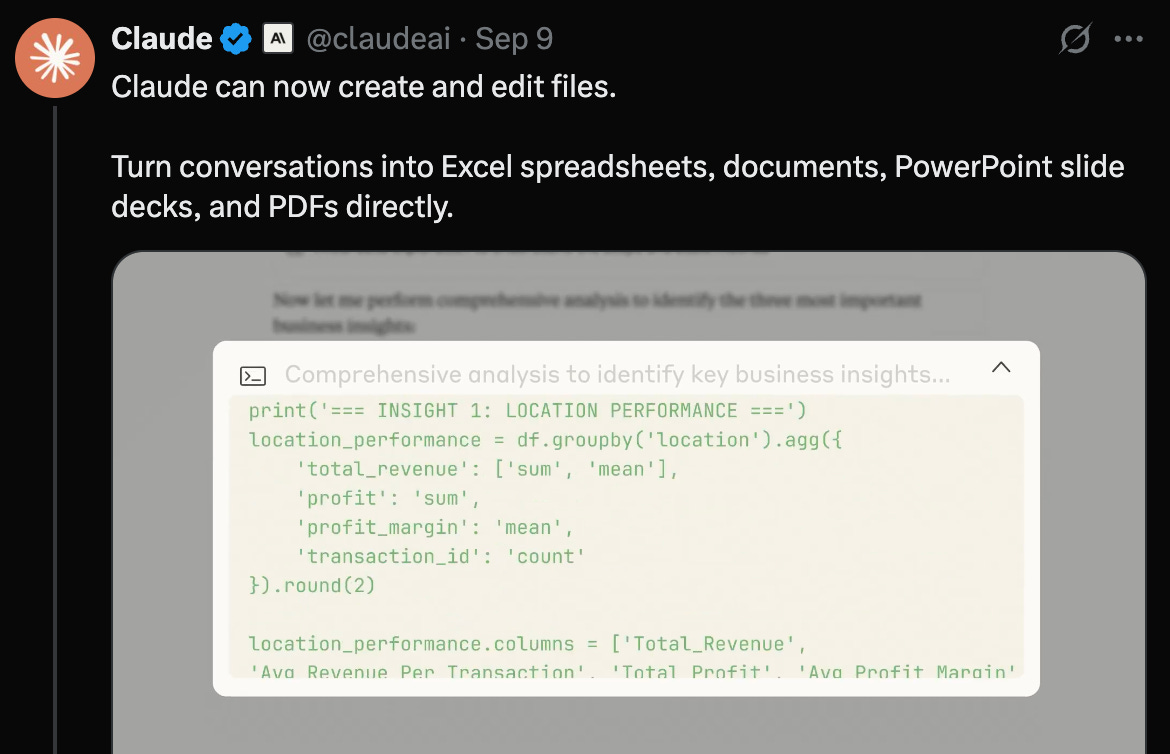Screen dimensions: 1170x754
Task: Click the code line "'profit': 'sum'"
Action: pyautogui.click(x=387, y=498)
